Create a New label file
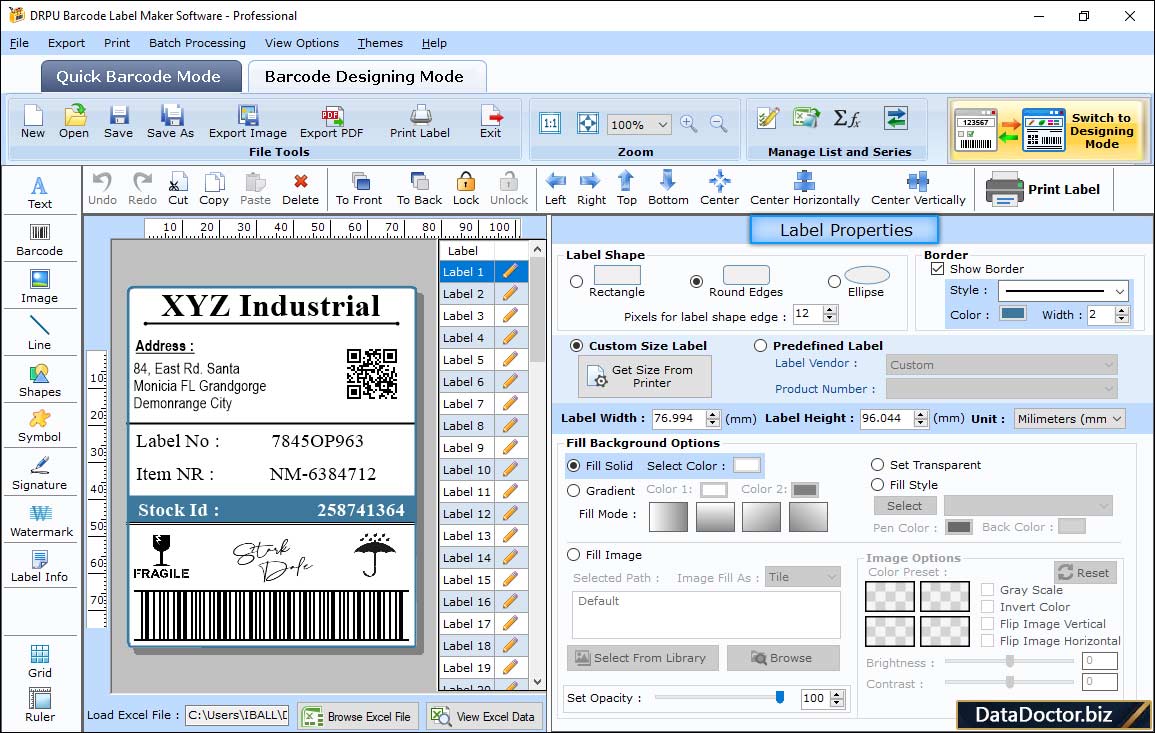This screenshot has width=1155, height=733. click(x=33, y=122)
